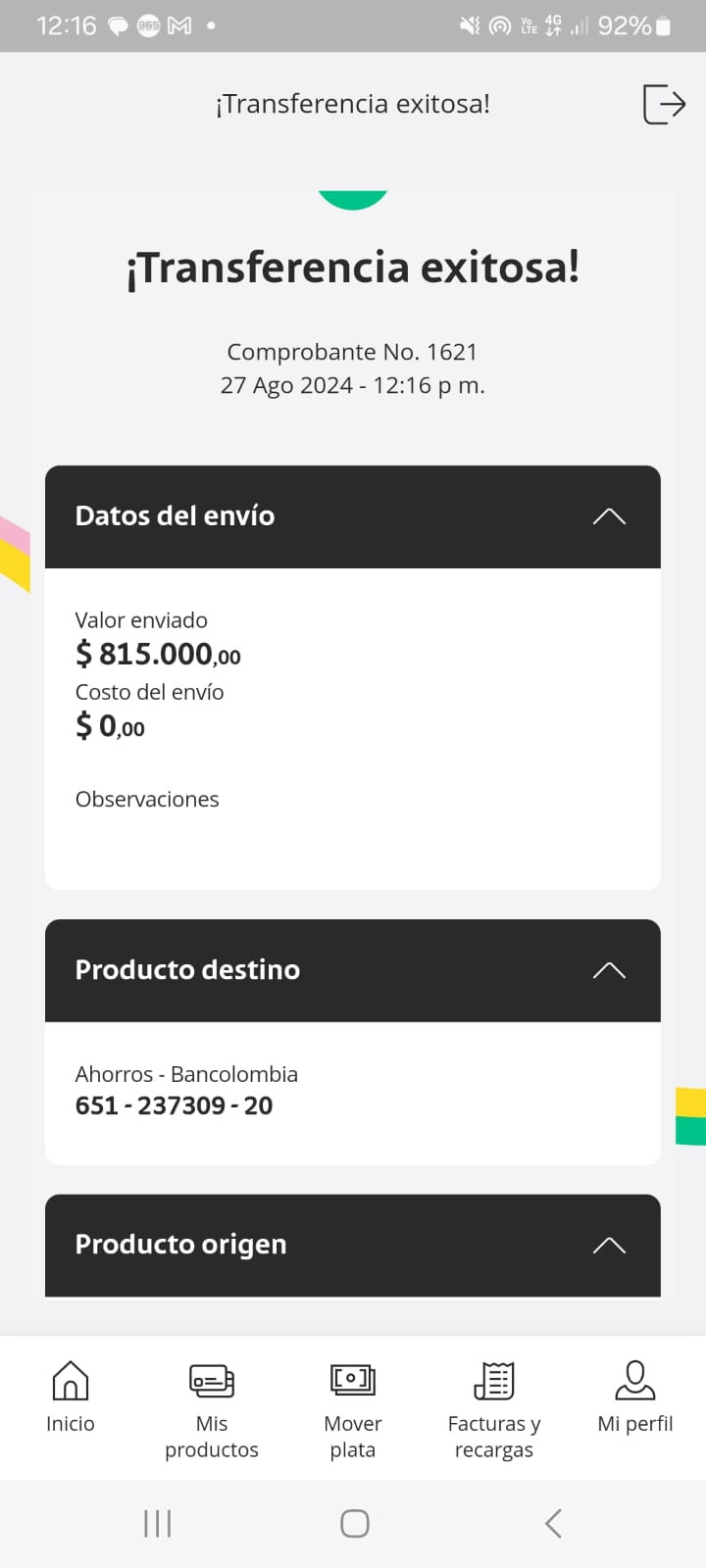
Task: Collapse the Producto origen chevron
Action: click(x=609, y=1245)
